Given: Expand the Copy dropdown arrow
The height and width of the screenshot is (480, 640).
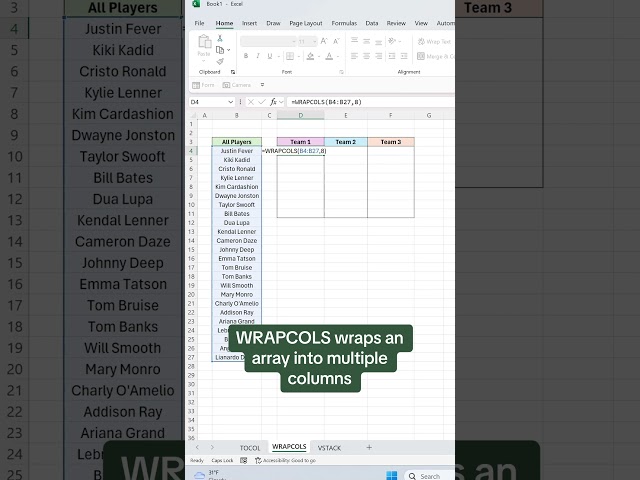Looking at the screenshot, I should tap(229, 50).
